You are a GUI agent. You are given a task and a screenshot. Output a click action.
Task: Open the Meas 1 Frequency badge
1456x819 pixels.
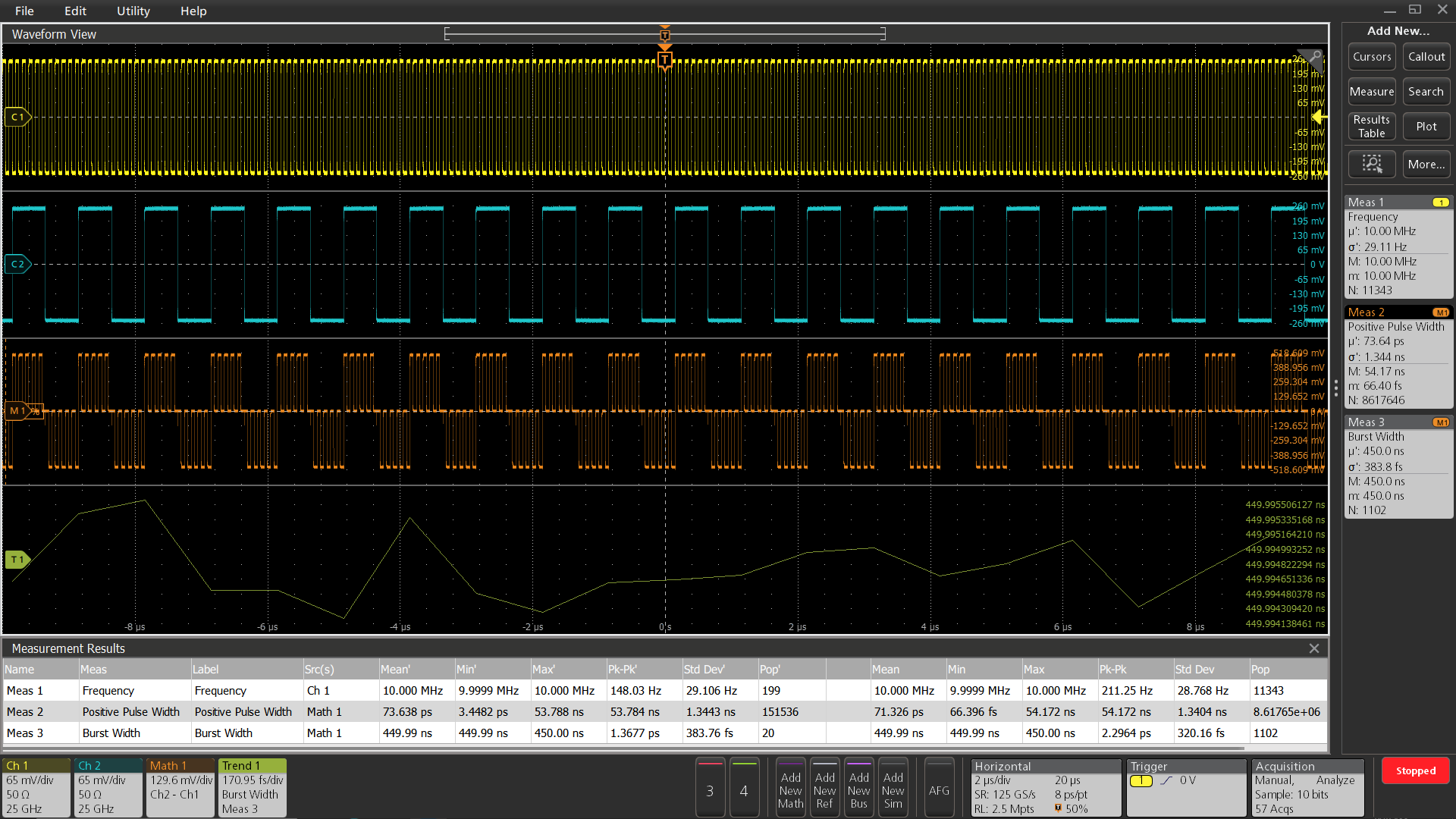pyautogui.click(x=1398, y=246)
